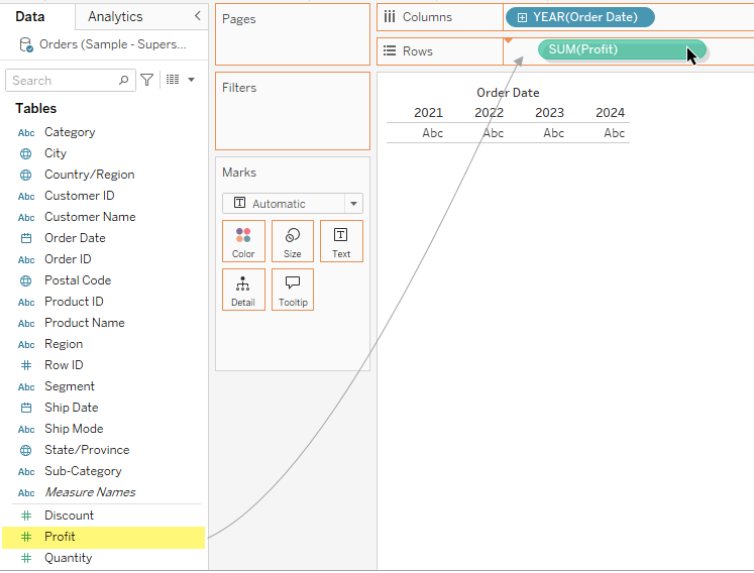Click the calendar icon beside Ship Date
Image resolution: width=754 pixels, height=573 pixels.
(x=26, y=408)
